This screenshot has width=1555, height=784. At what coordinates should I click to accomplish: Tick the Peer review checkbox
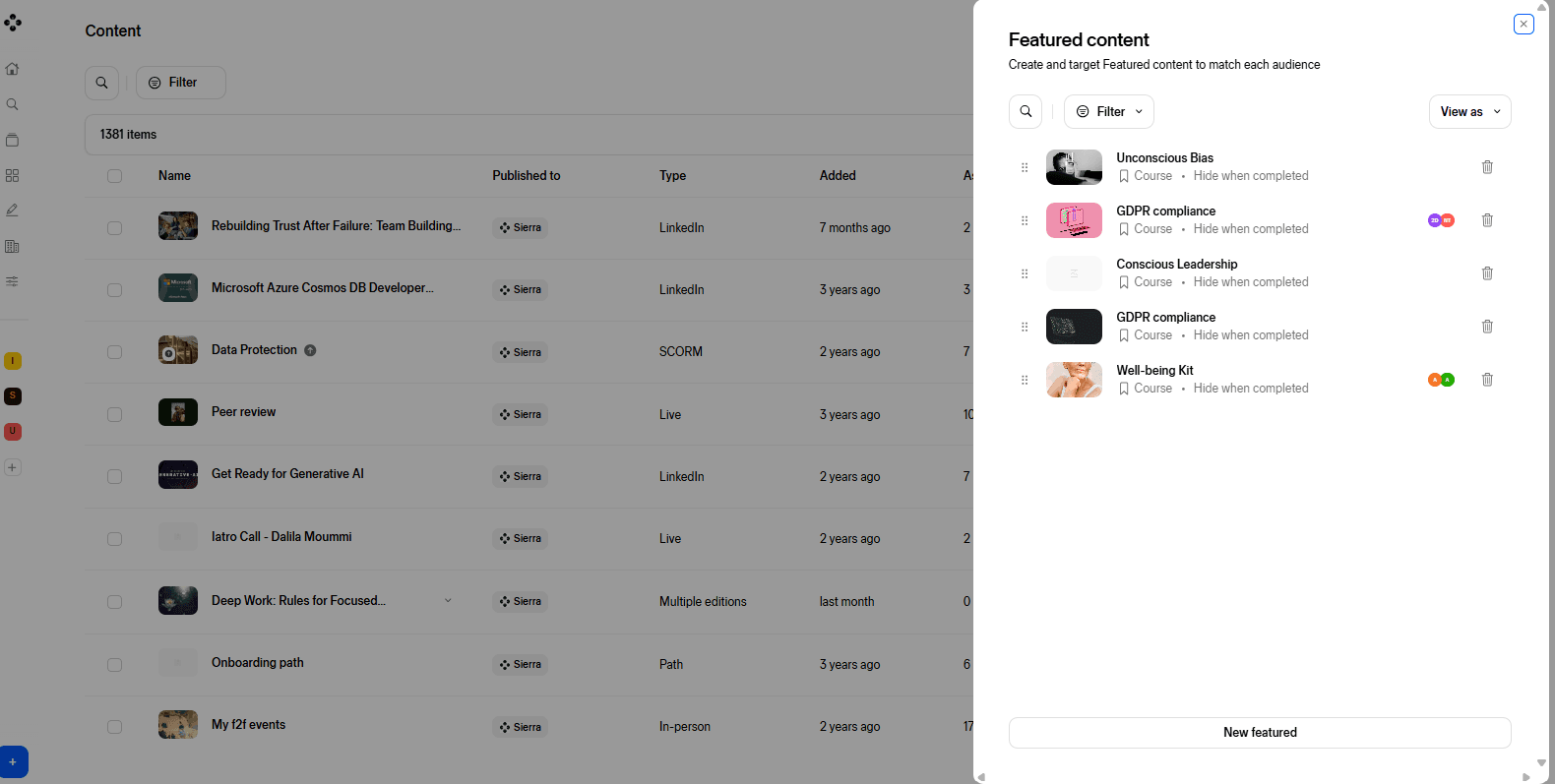point(115,414)
